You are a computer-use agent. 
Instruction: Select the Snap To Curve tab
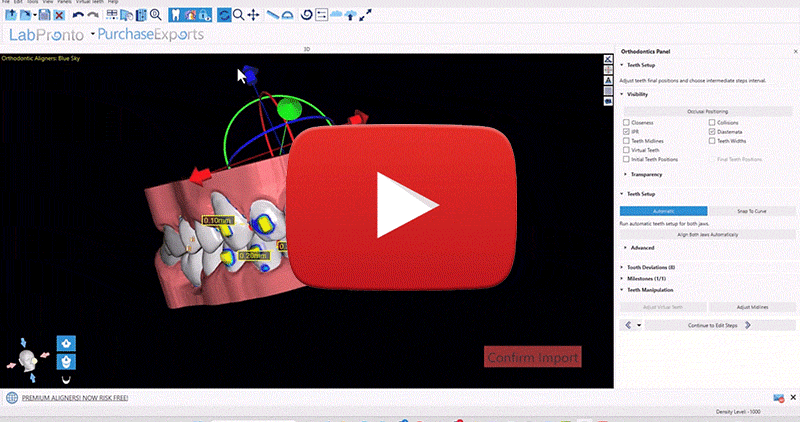[752, 211]
